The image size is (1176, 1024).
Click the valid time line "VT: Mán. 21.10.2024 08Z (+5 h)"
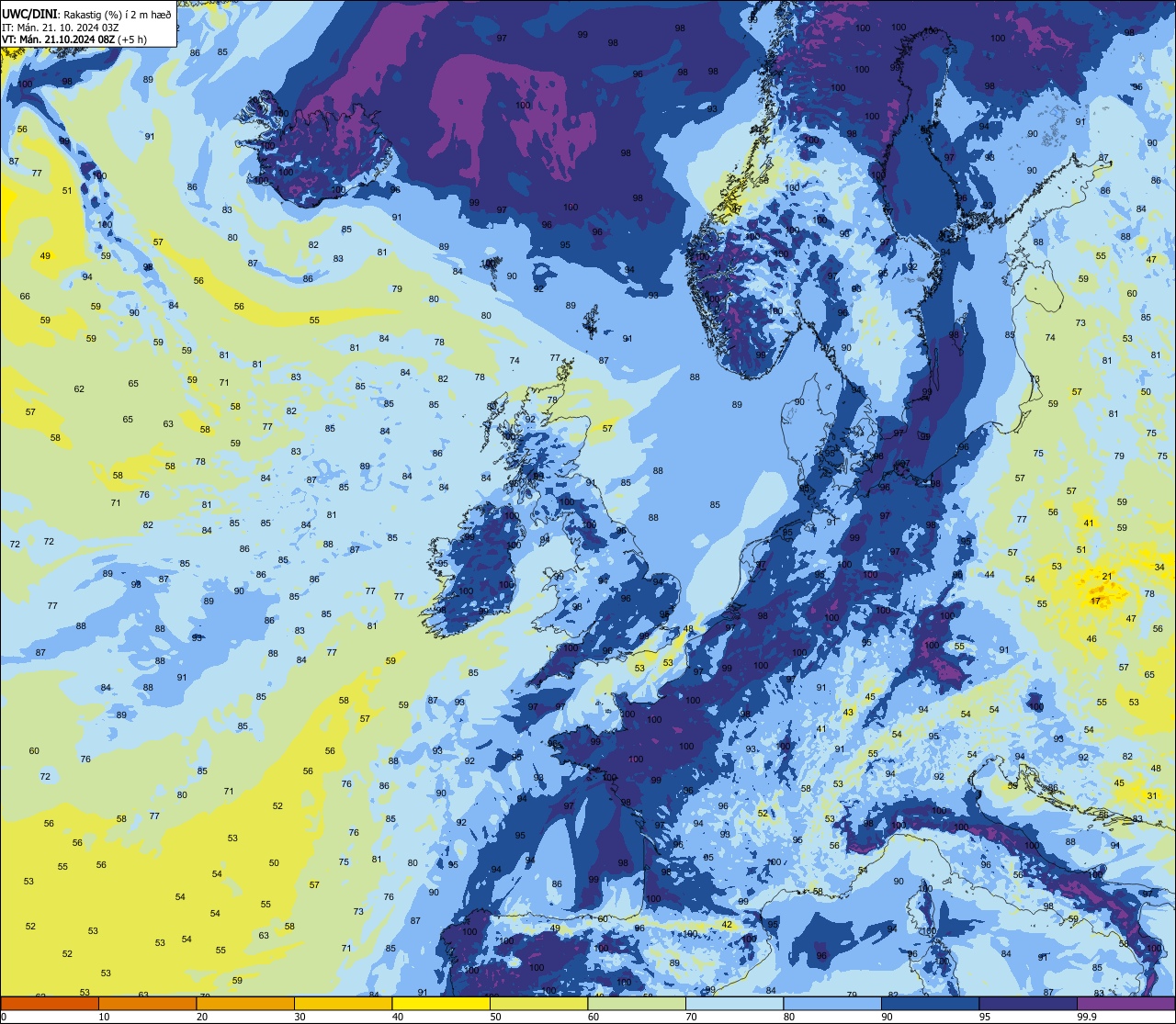(x=74, y=39)
